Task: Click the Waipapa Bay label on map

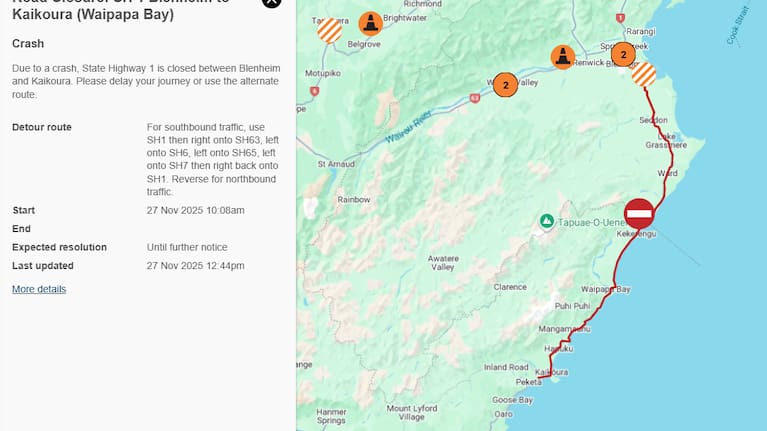Action: click(608, 290)
